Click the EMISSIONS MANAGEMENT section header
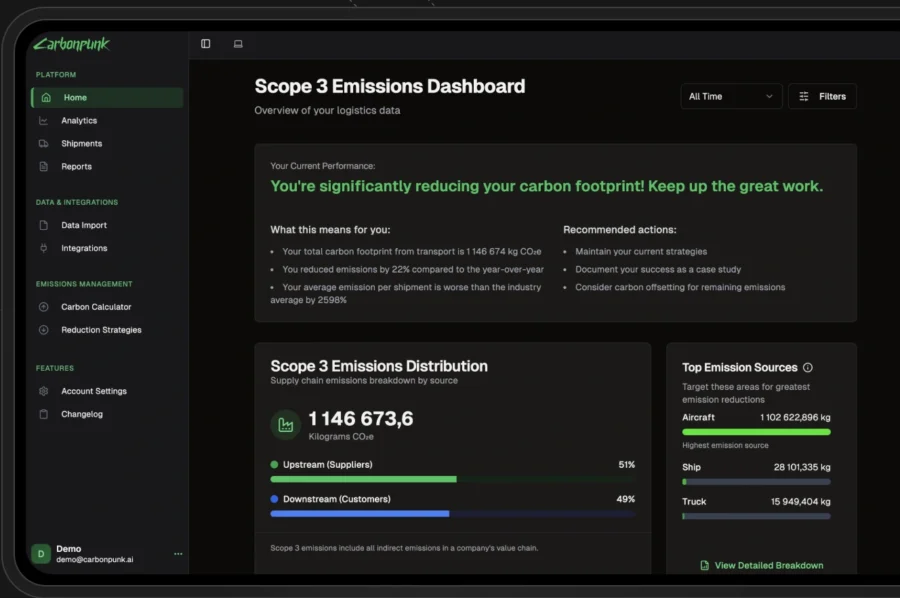Screen dimensions: 900x598 [x=84, y=284]
